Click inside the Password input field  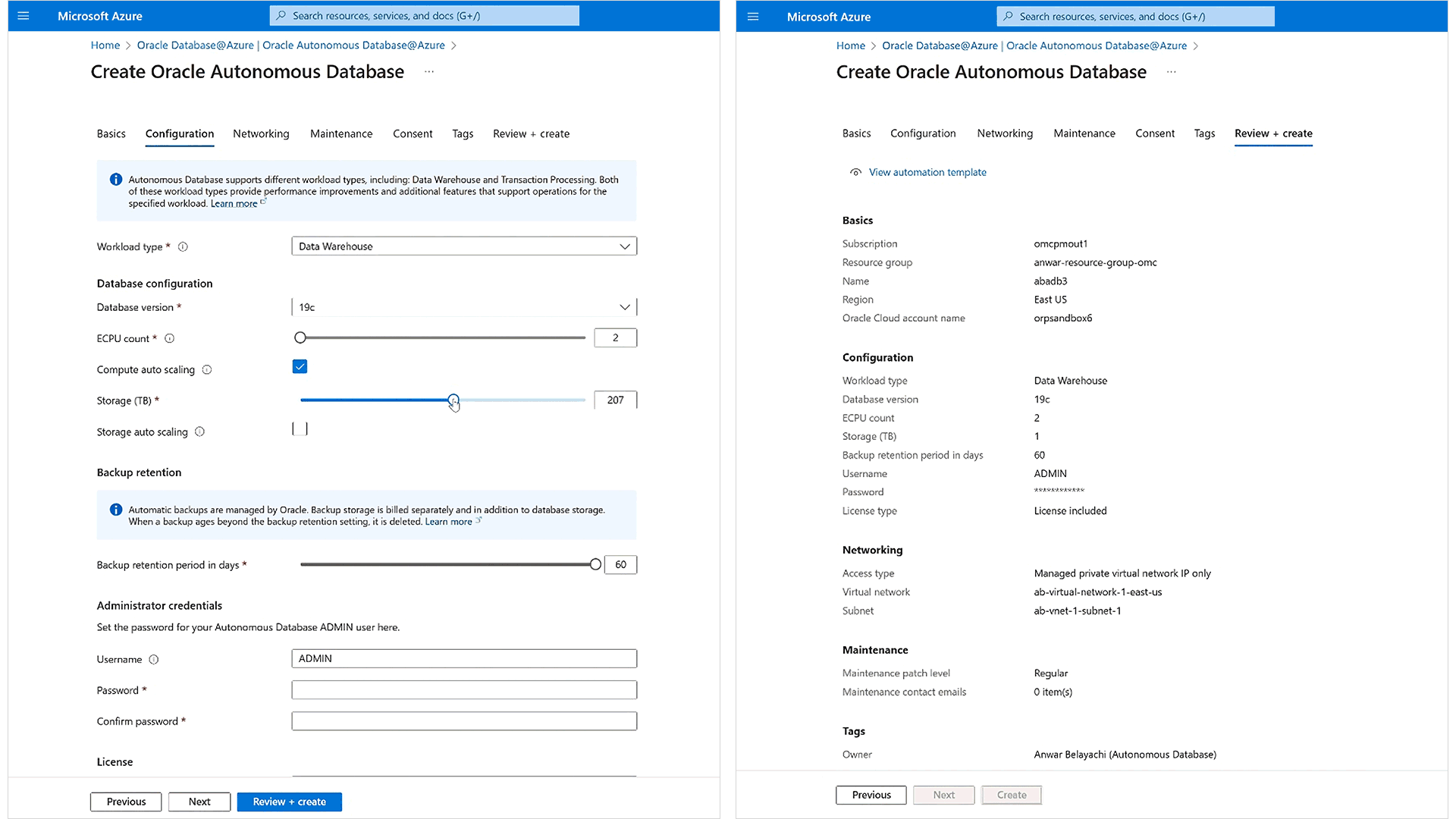coord(463,689)
